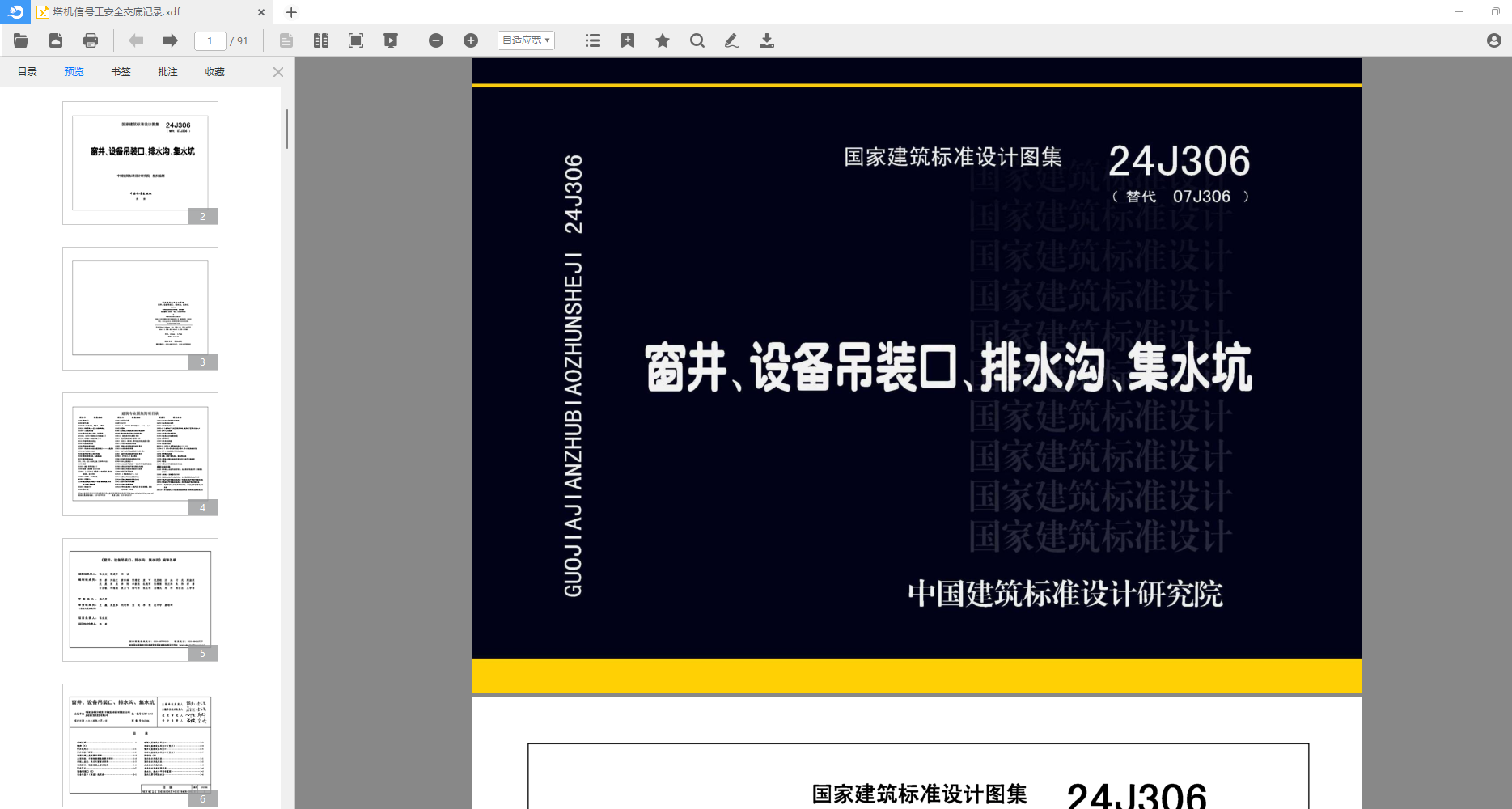The width and height of the screenshot is (1512, 809).
Task: Open the 自适应宽 zoom dropdown
Action: click(526, 40)
